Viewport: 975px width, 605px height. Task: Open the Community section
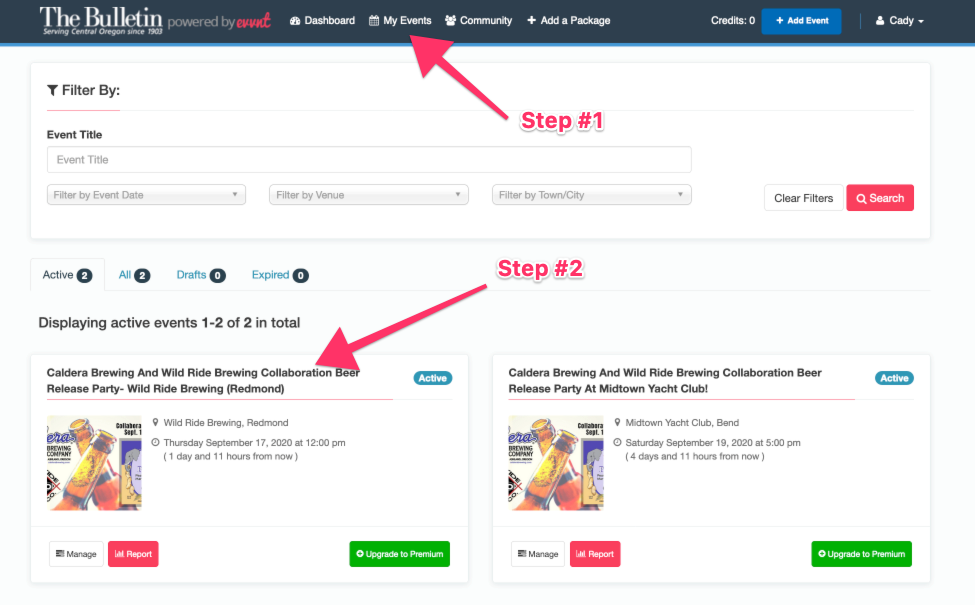click(478, 21)
